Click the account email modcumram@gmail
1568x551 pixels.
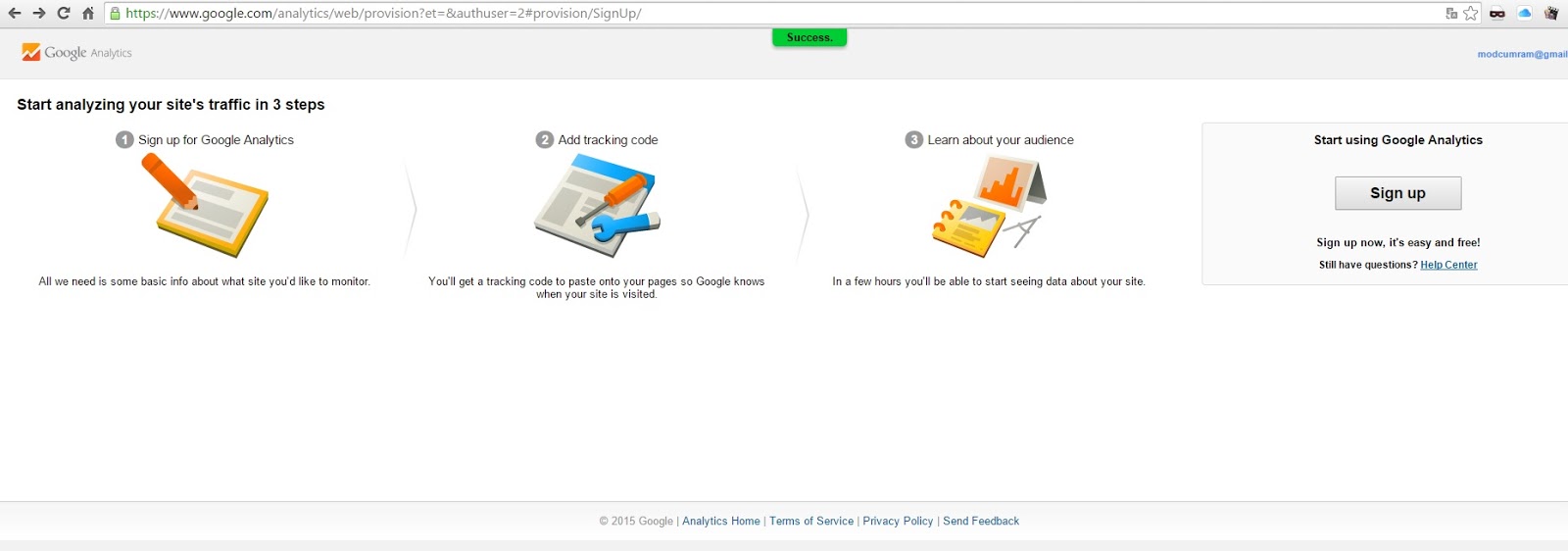(x=1522, y=54)
